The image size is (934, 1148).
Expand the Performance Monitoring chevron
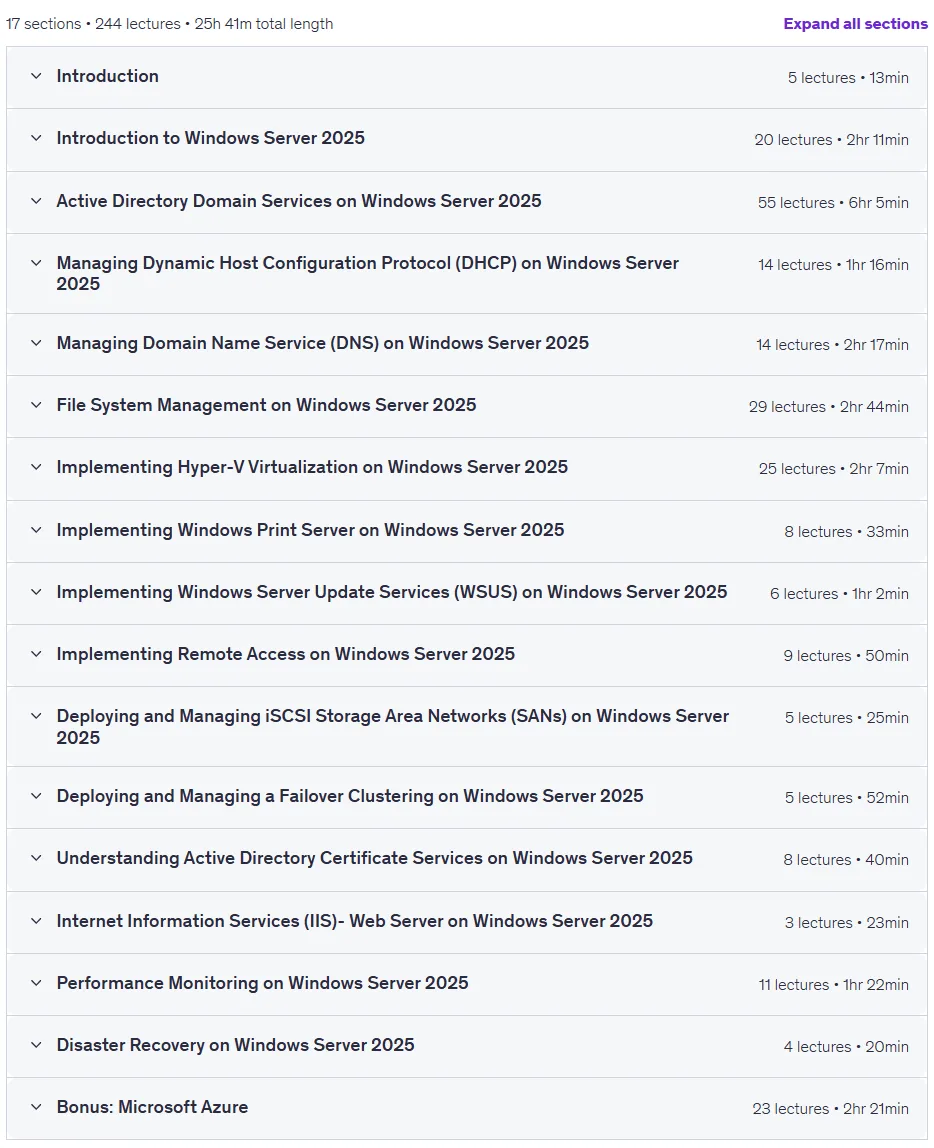36,983
